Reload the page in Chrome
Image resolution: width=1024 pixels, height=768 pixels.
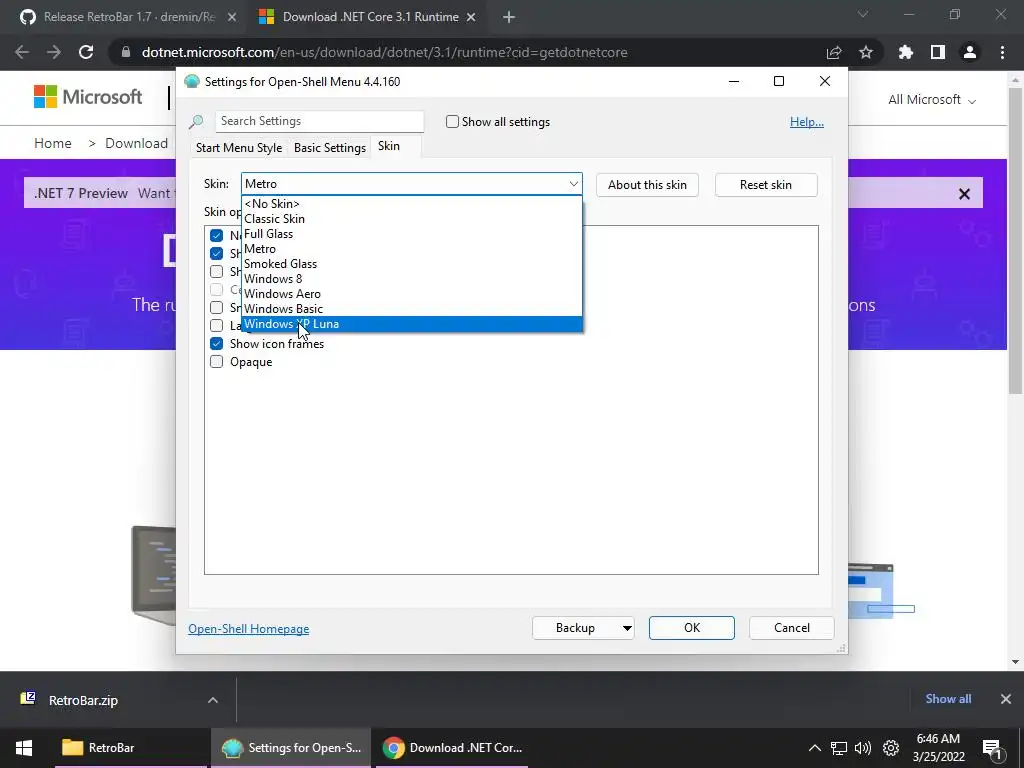coord(86,52)
